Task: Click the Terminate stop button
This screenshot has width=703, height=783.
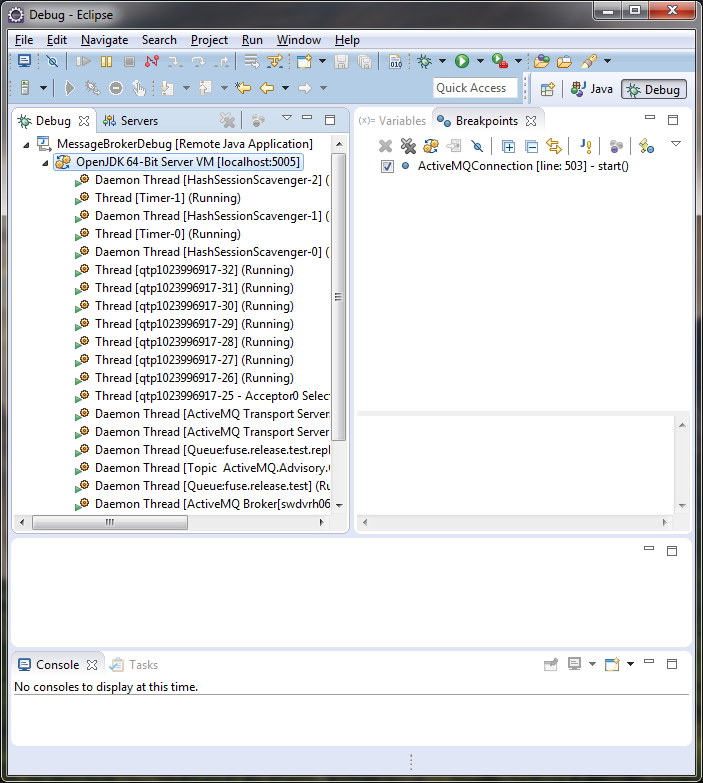Action: coord(129,61)
